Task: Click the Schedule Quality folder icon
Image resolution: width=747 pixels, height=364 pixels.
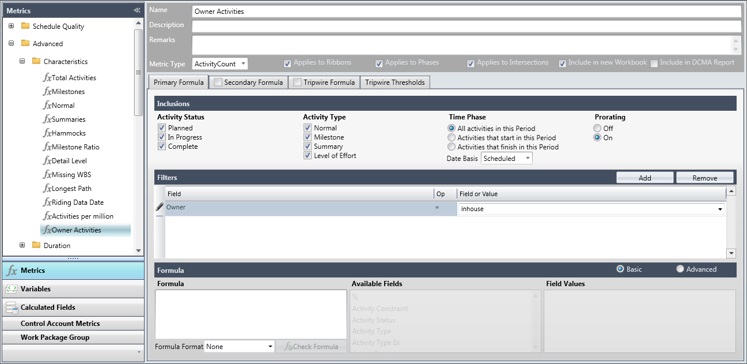Action: pyautogui.click(x=25, y=26)
